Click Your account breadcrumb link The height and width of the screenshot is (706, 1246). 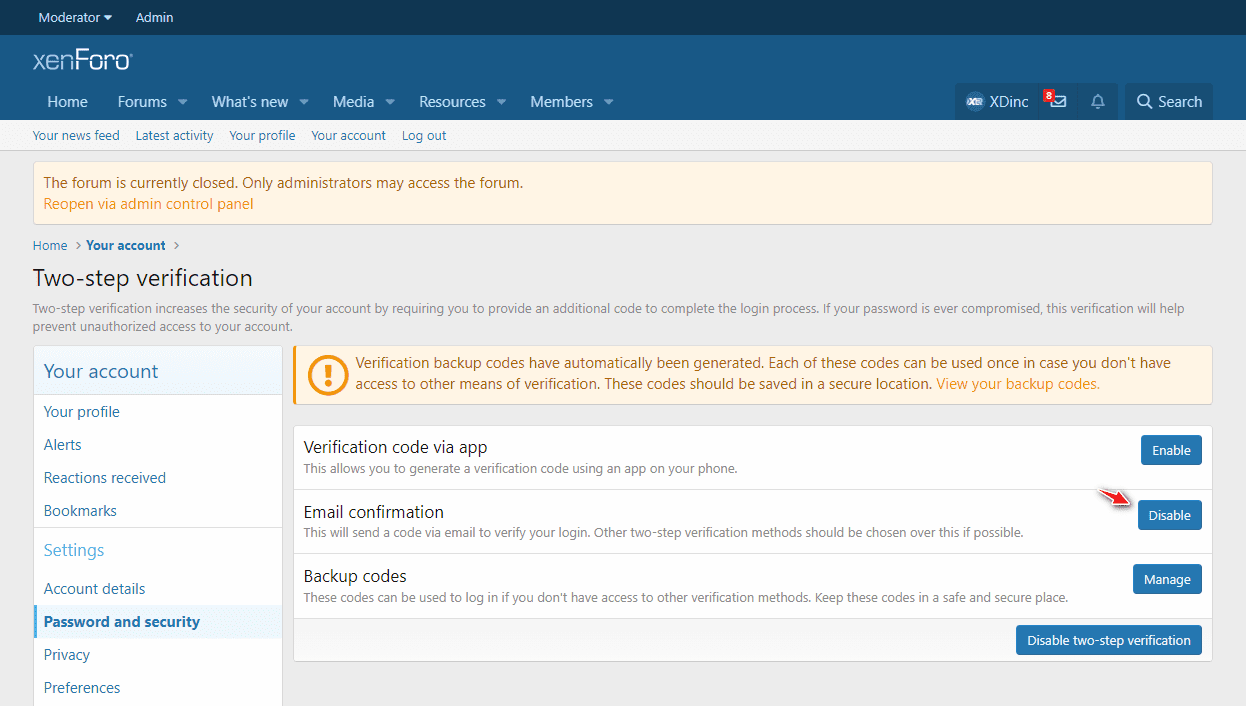coord(125,245)
